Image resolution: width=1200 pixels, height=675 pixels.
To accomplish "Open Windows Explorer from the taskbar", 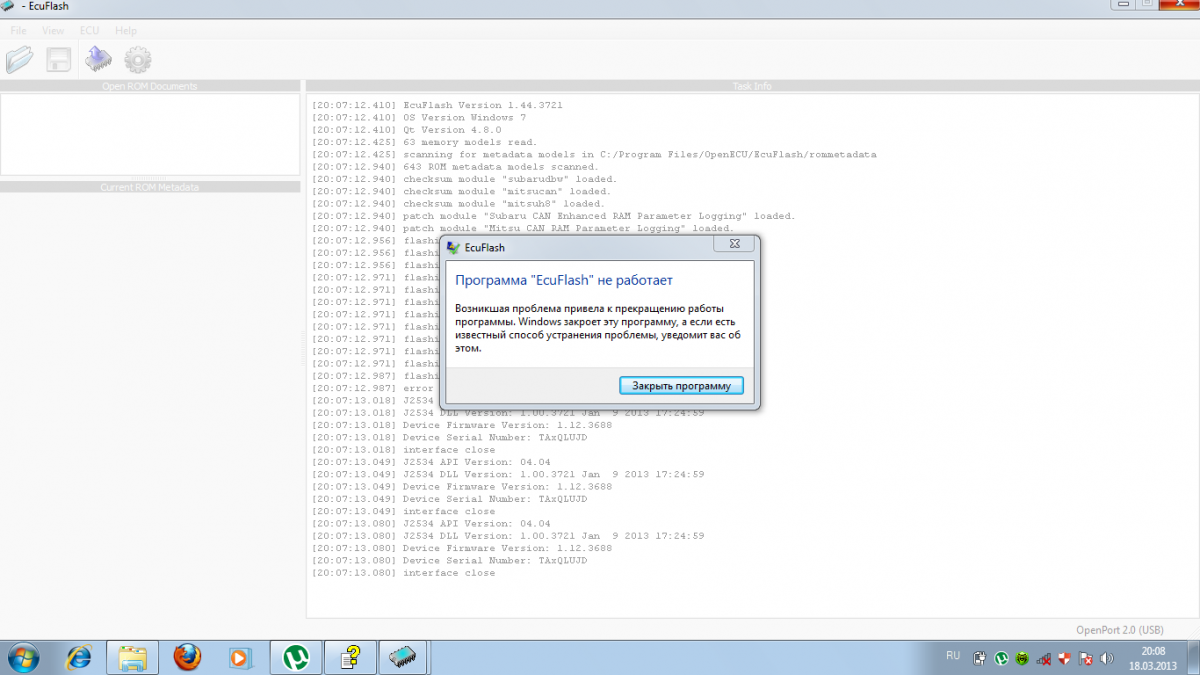I will point(133,657).
